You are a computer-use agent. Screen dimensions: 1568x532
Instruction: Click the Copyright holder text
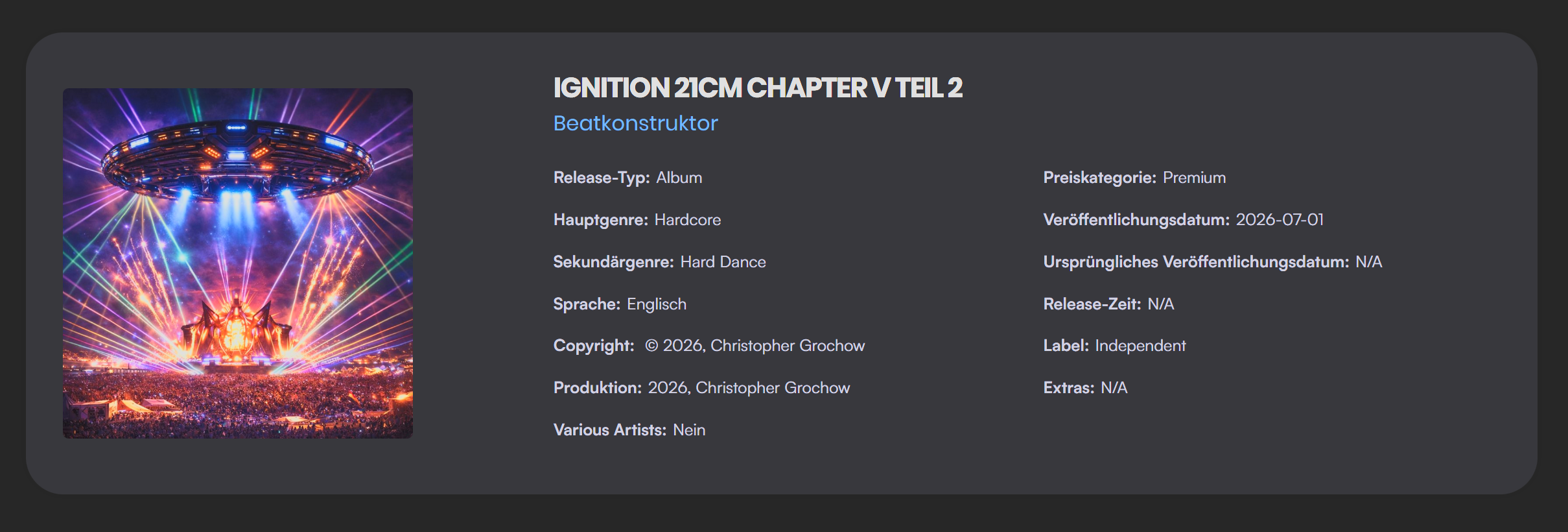pyautogui.click(x=755, y=346)
